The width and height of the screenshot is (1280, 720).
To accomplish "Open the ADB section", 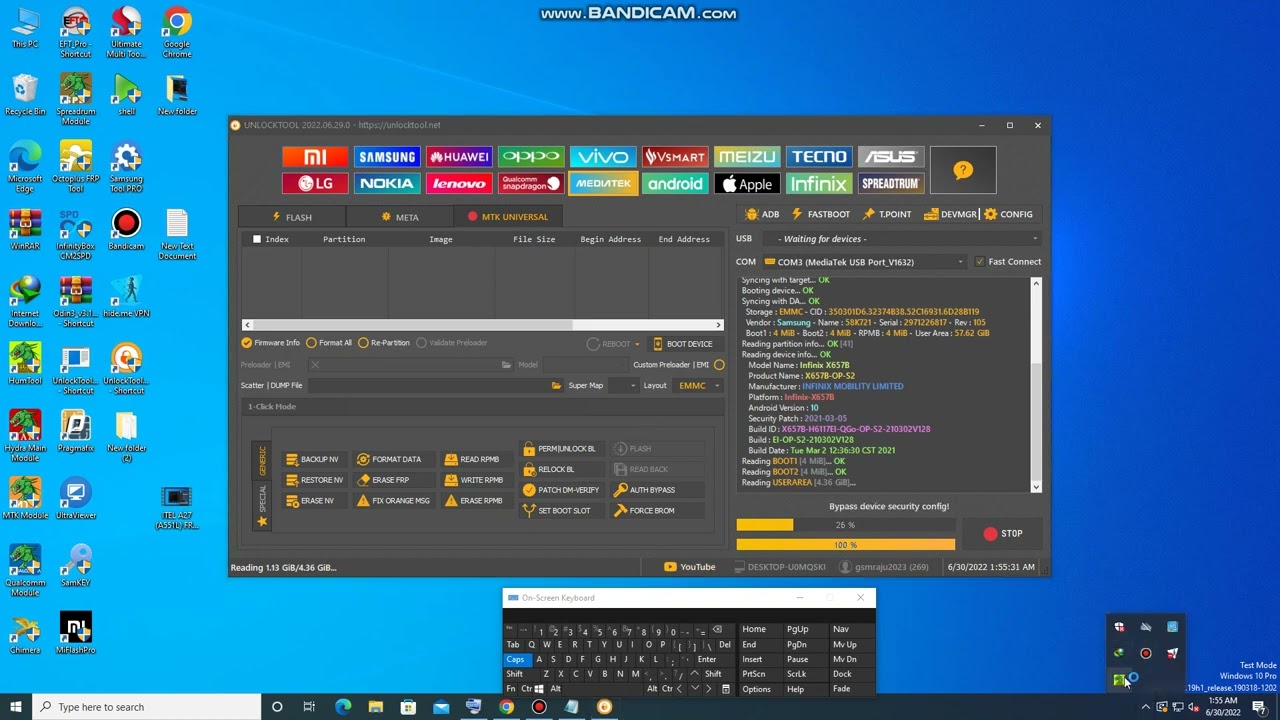I will click(762, 214).
